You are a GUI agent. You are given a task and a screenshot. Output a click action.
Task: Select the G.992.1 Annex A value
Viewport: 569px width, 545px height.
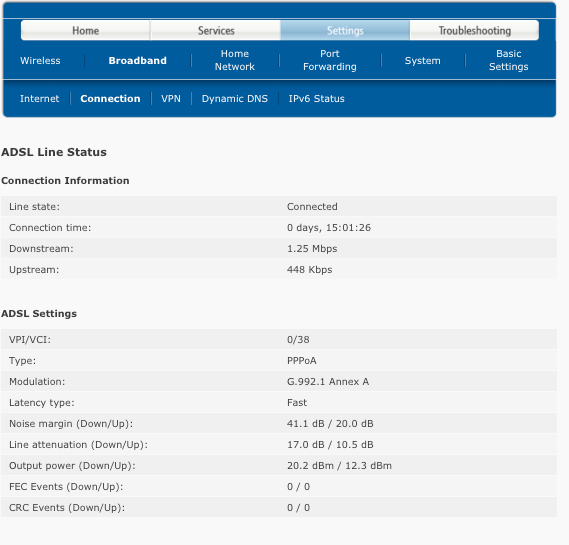click(328, 382)
